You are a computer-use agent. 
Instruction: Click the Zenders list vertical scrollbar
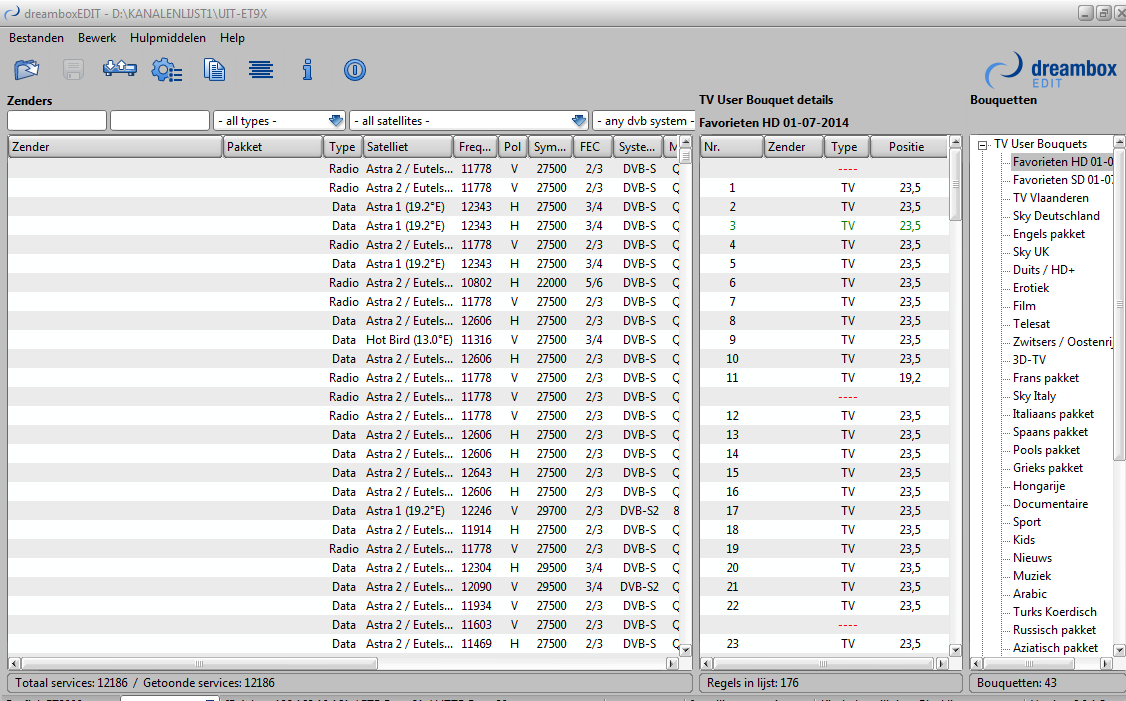[x=685, y=396]
